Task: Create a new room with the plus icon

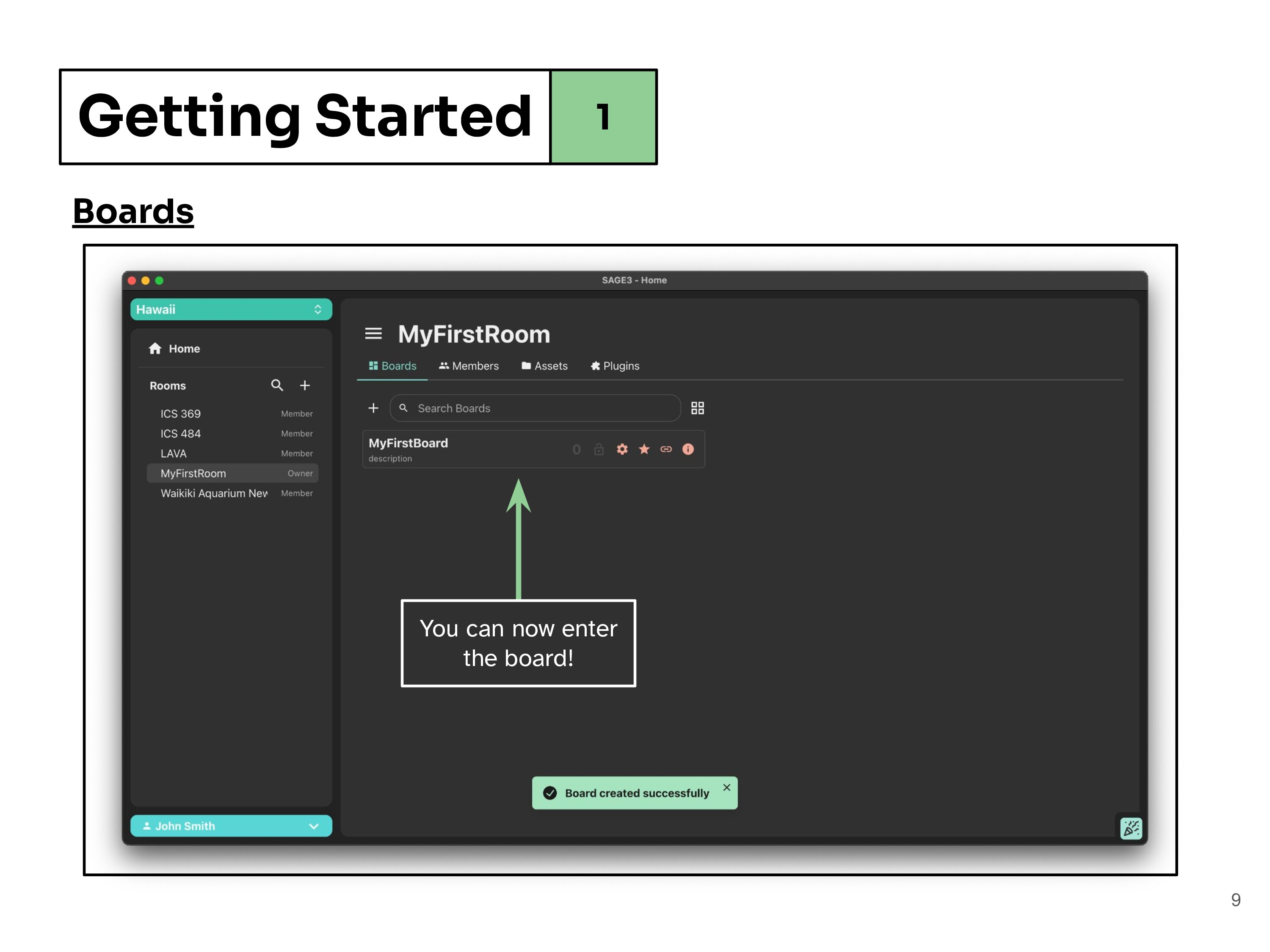Action: coord(305,385)
